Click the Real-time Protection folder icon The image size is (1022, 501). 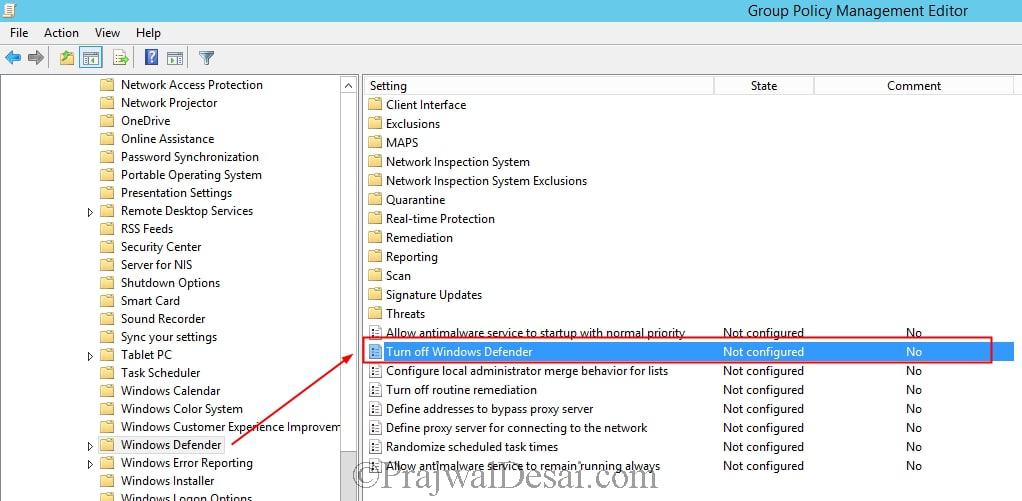click(375, 219)
